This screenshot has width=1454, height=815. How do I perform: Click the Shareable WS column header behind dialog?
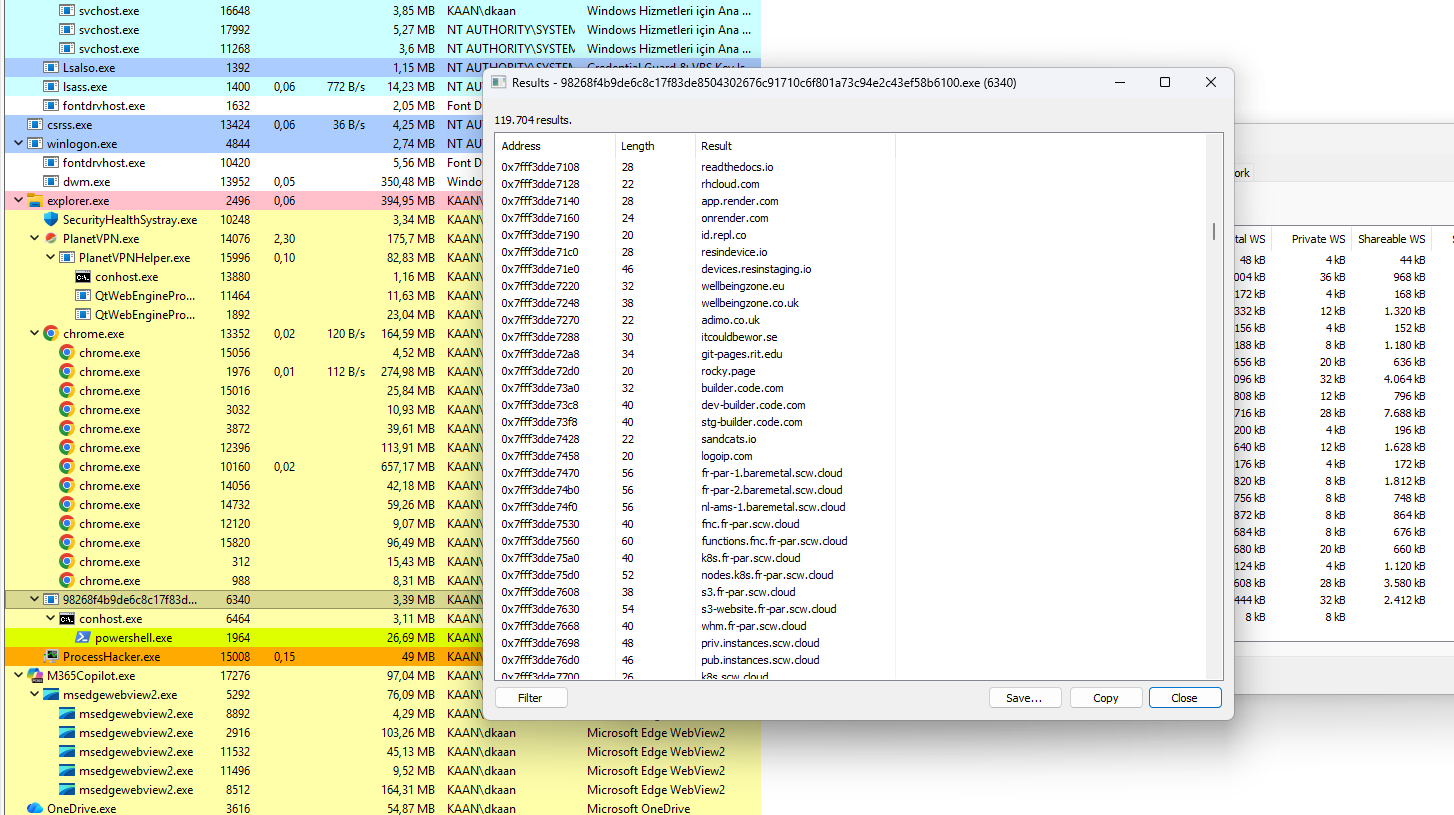1391,239
